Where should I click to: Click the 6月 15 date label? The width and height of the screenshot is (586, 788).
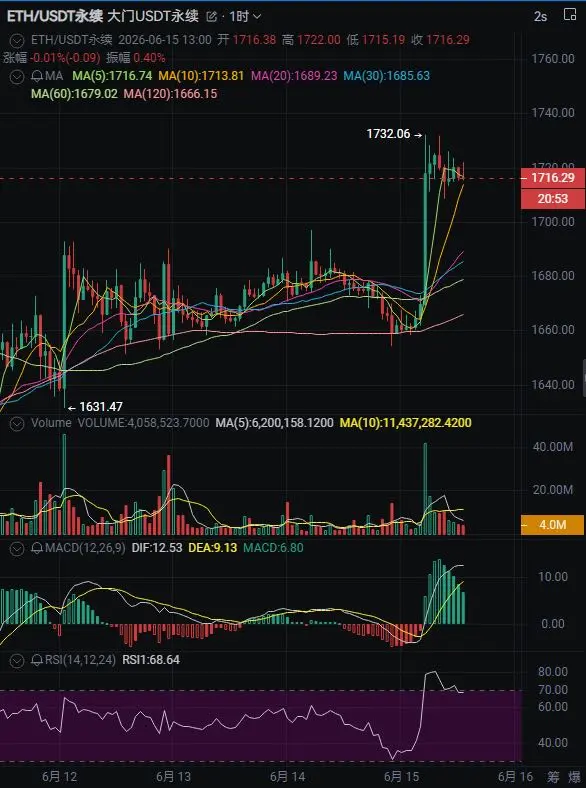[x=401, y=777]
